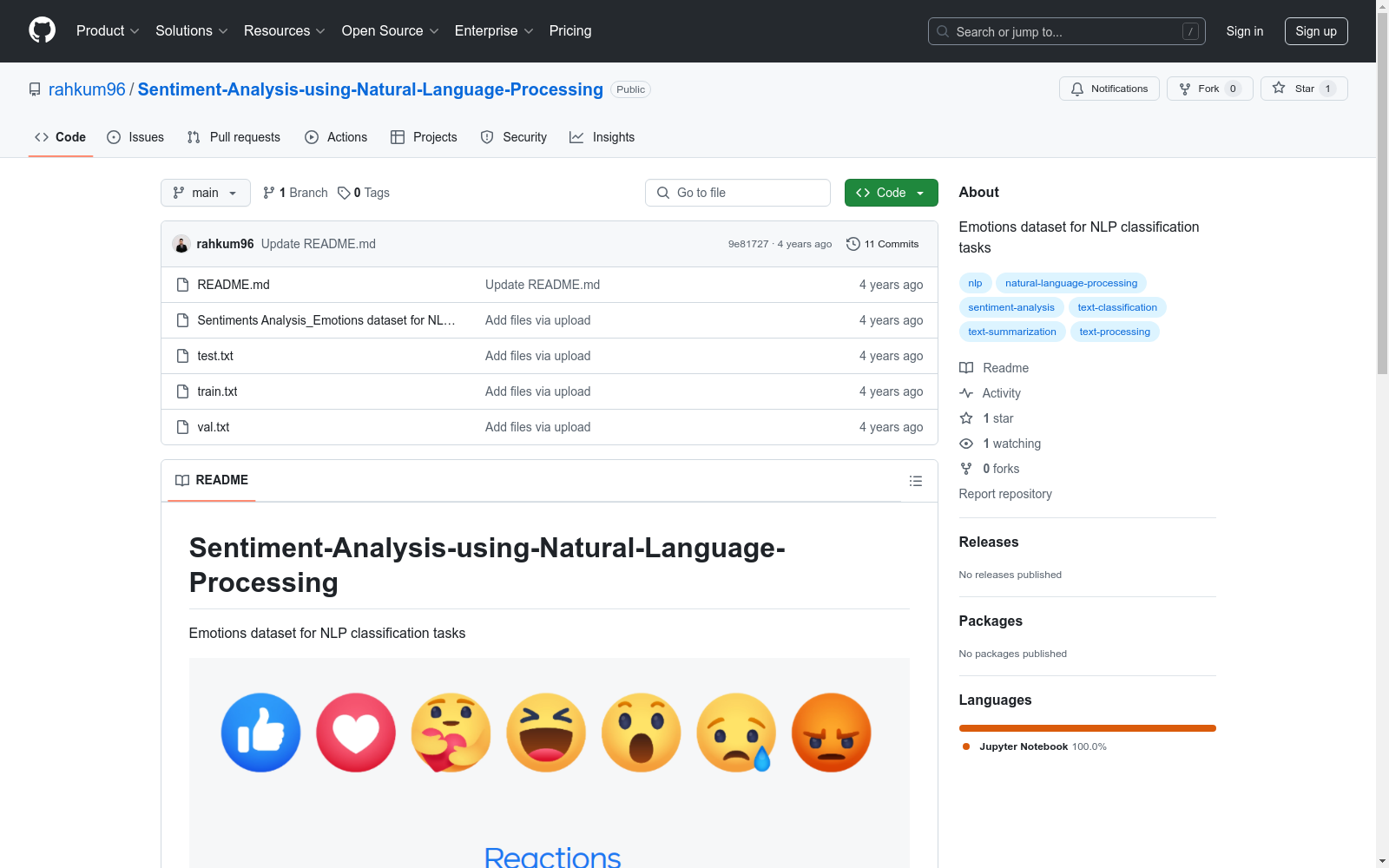This screenshot has width=1389, height=868.
Task: Open the green Code dropdown button
Action: [891, 193]
